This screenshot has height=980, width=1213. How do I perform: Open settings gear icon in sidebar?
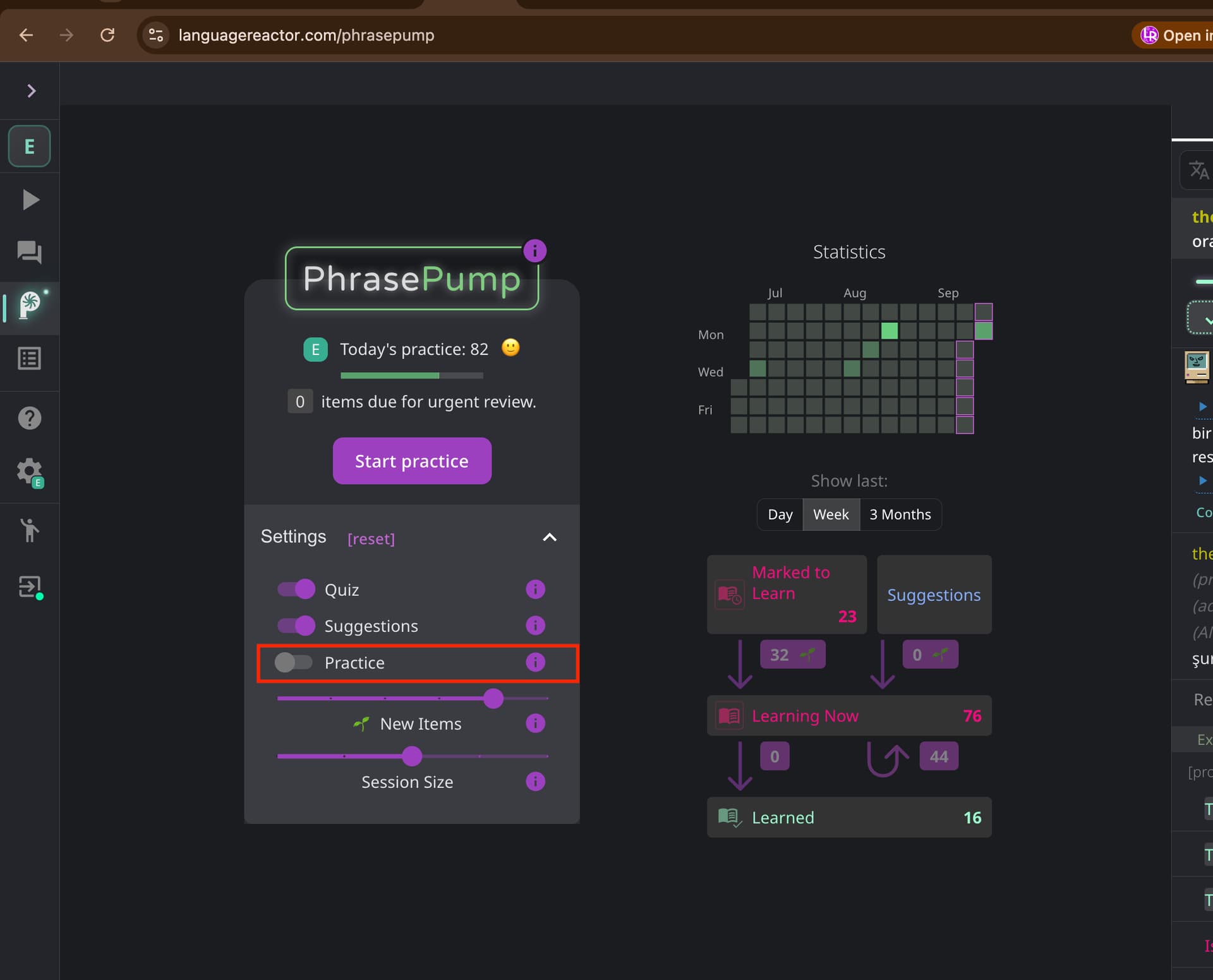coord(30,472)
